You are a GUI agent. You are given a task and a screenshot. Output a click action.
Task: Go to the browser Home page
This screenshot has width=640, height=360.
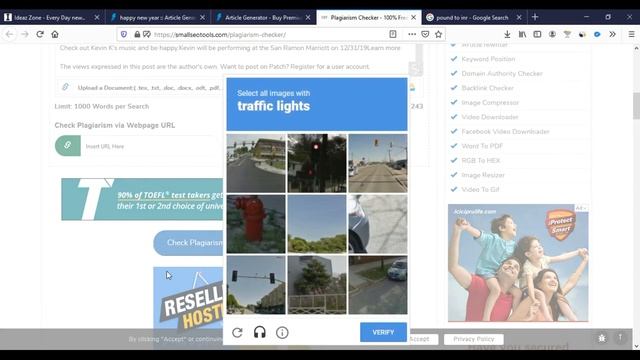[55, 35]
